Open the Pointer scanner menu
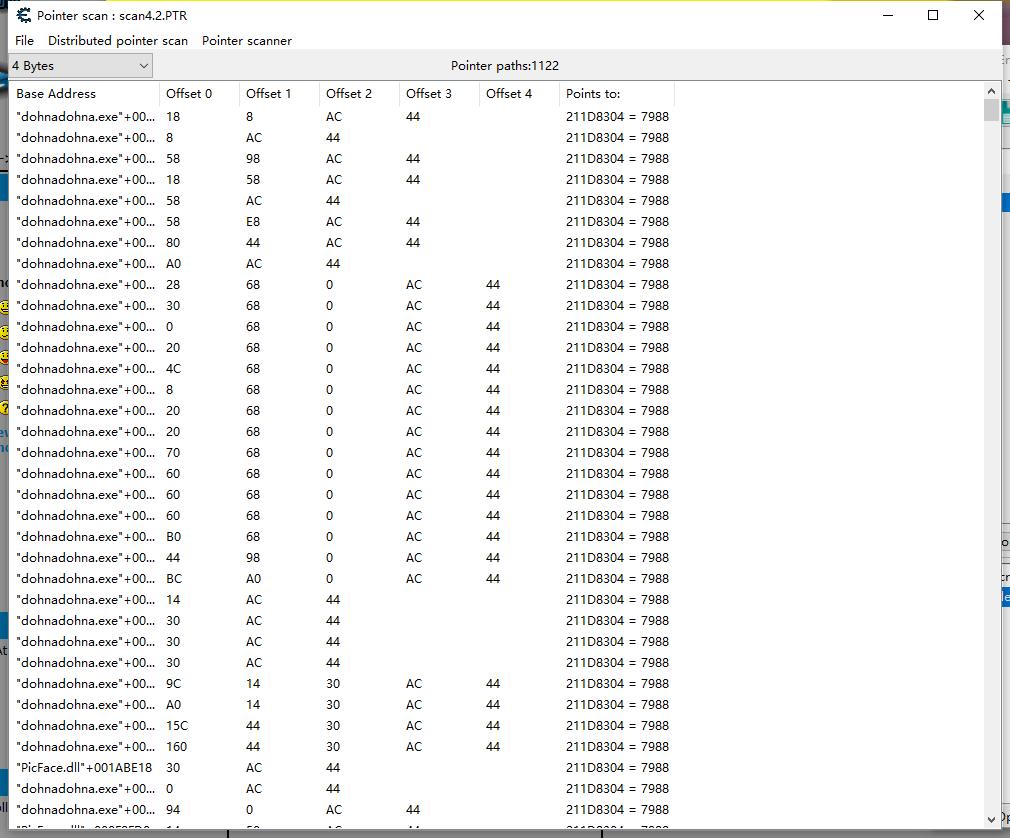The height and width of the screenshot is (838, 1010). click(247, 41)
